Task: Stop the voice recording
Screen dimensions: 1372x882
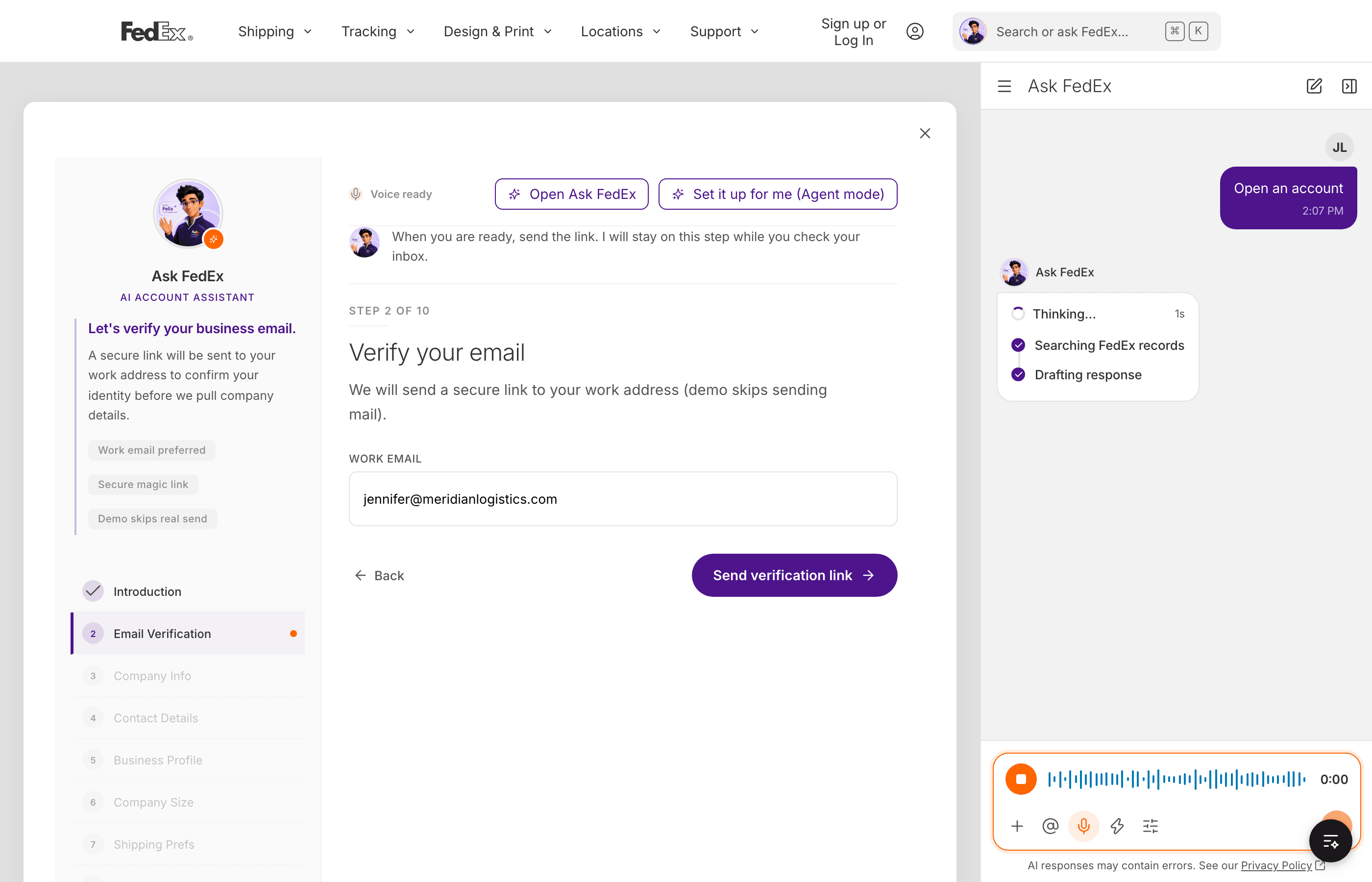Action: point(1021,779)
